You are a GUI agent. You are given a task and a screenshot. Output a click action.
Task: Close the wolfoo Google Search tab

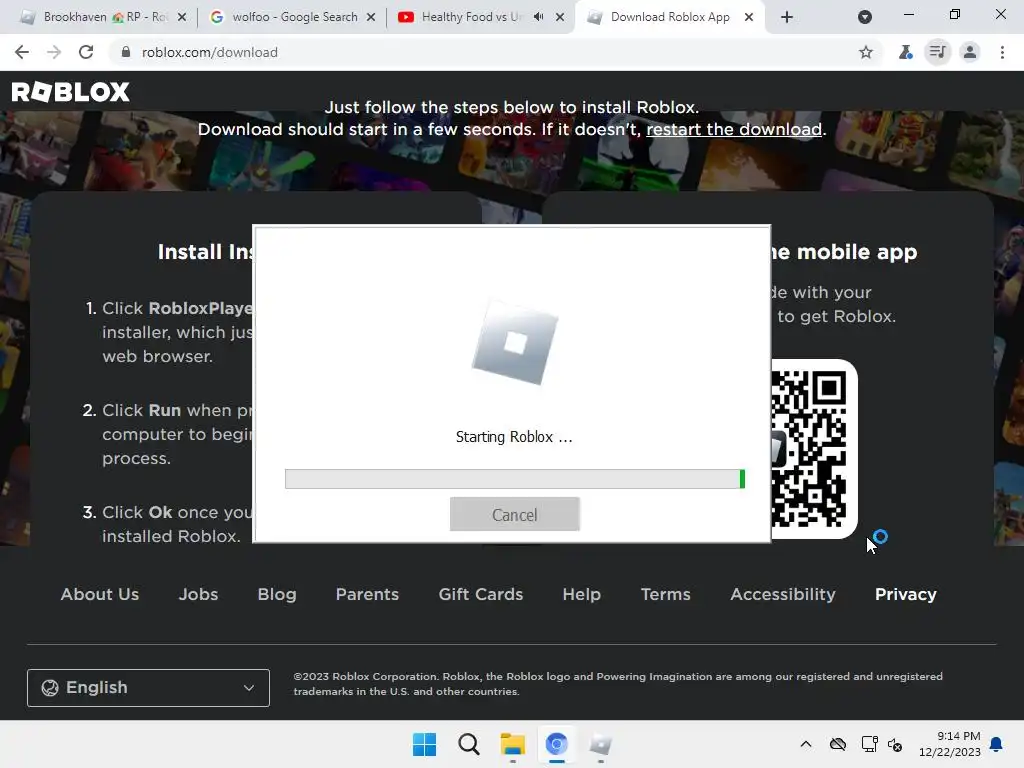[x=371, y=17]
